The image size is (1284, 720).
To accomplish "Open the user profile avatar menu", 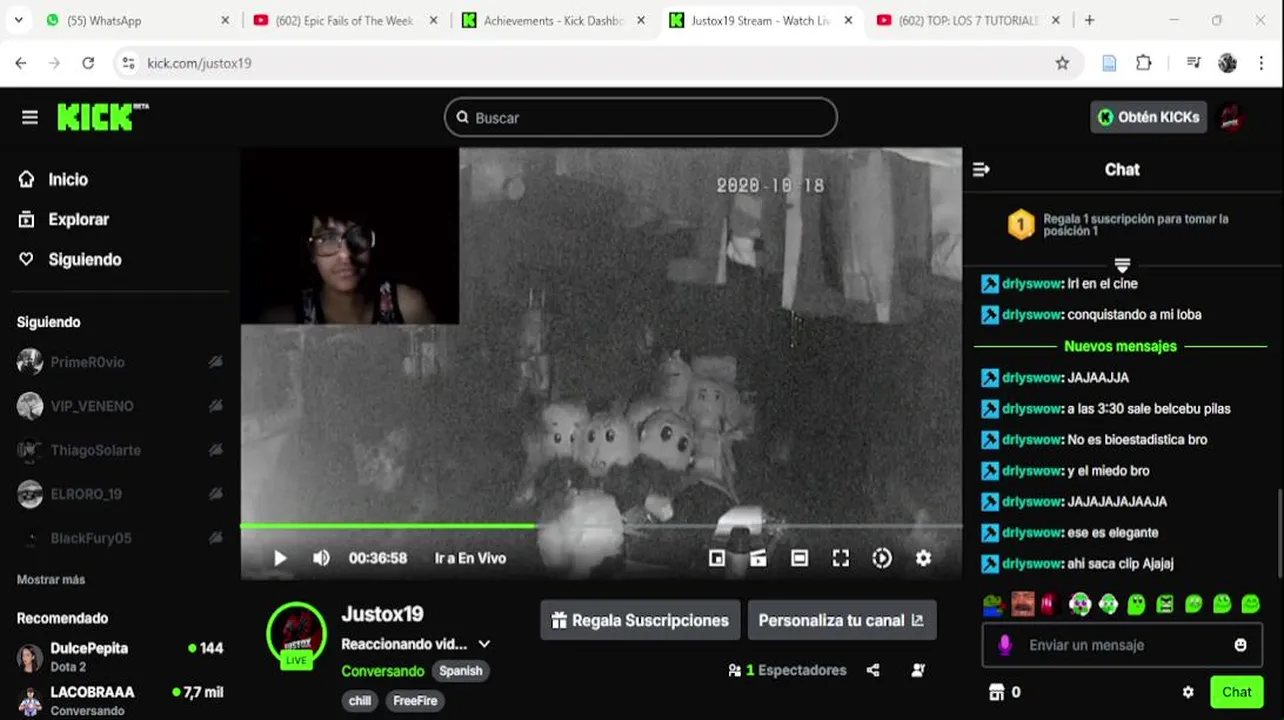I will (1231, 117).
